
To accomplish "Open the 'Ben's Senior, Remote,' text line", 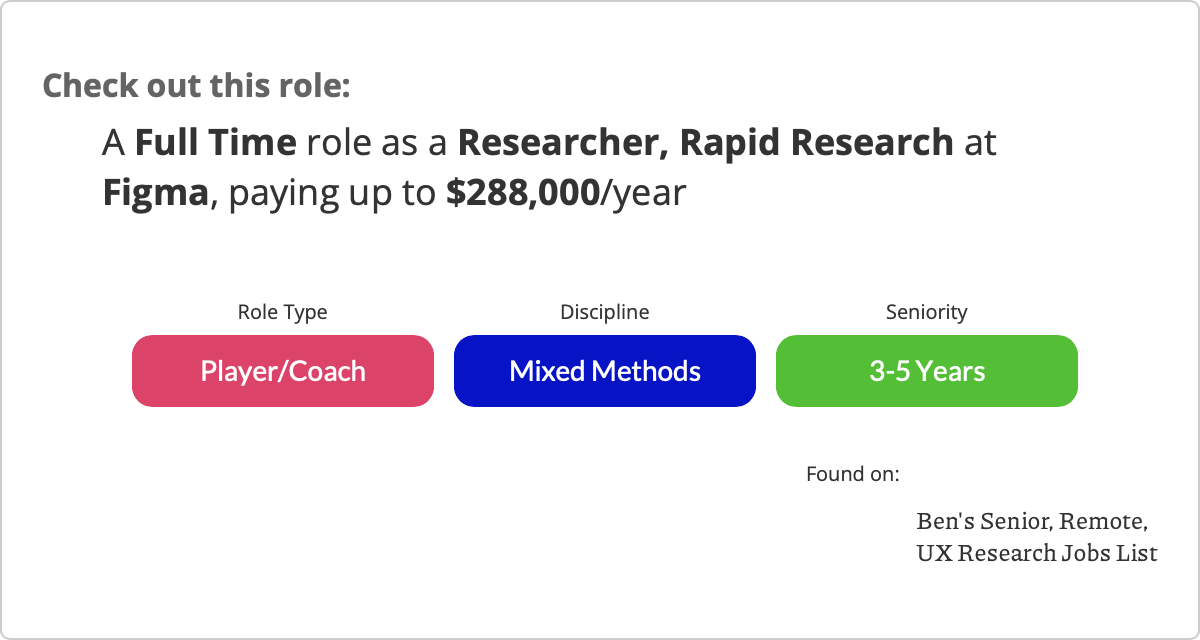I will pos(1032,522).
